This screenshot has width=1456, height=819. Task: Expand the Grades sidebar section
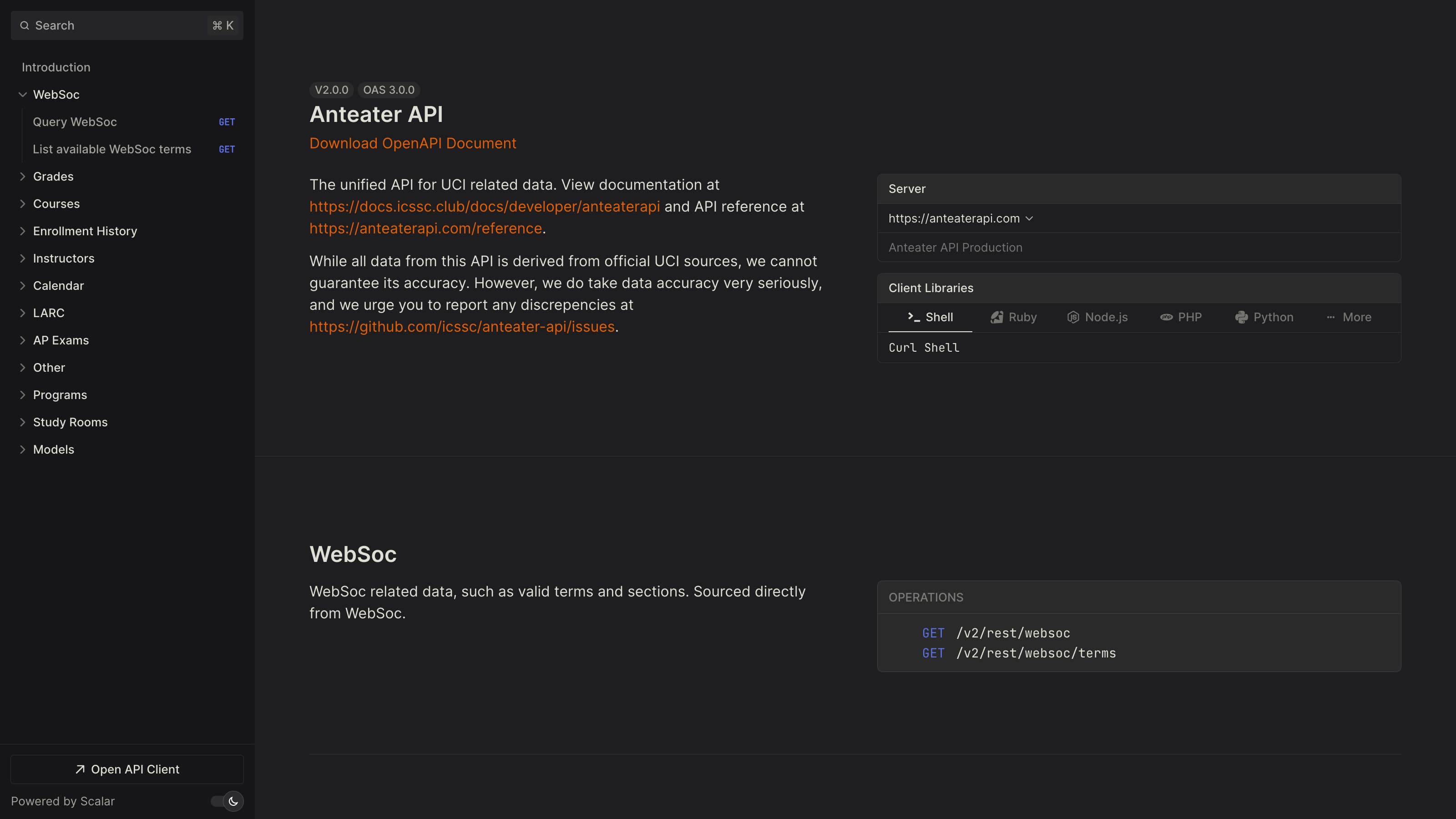[x=23, y=177]
